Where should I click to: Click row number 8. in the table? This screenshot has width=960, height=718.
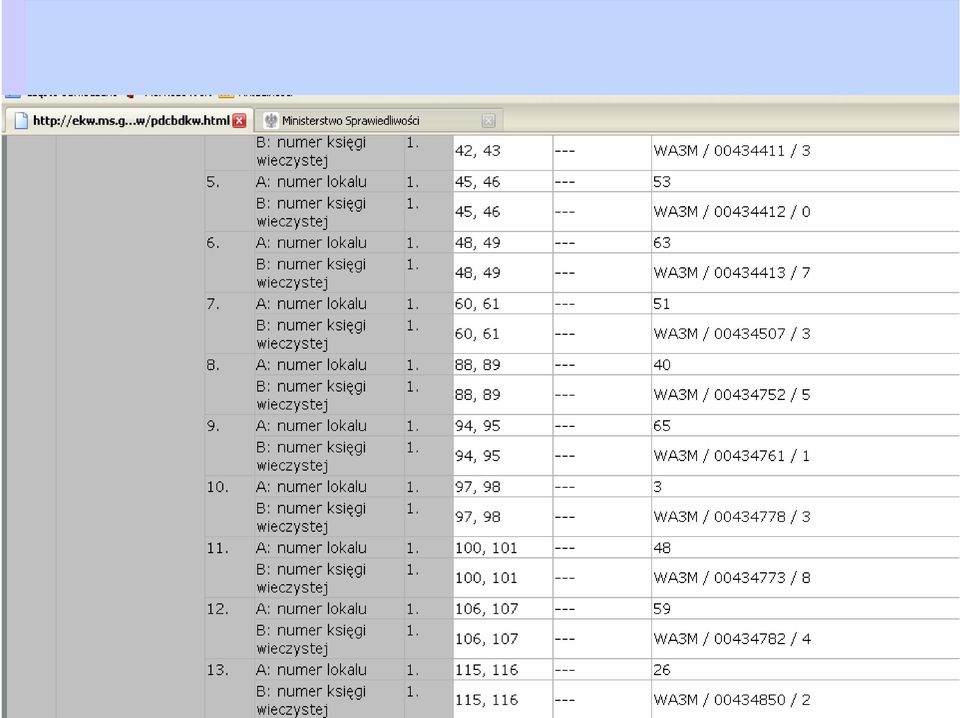coord(213,365)
